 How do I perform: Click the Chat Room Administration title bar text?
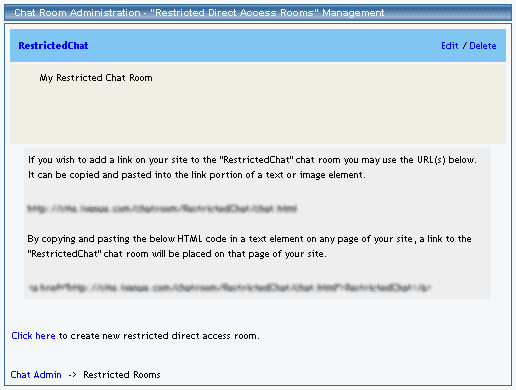[199, 13]
